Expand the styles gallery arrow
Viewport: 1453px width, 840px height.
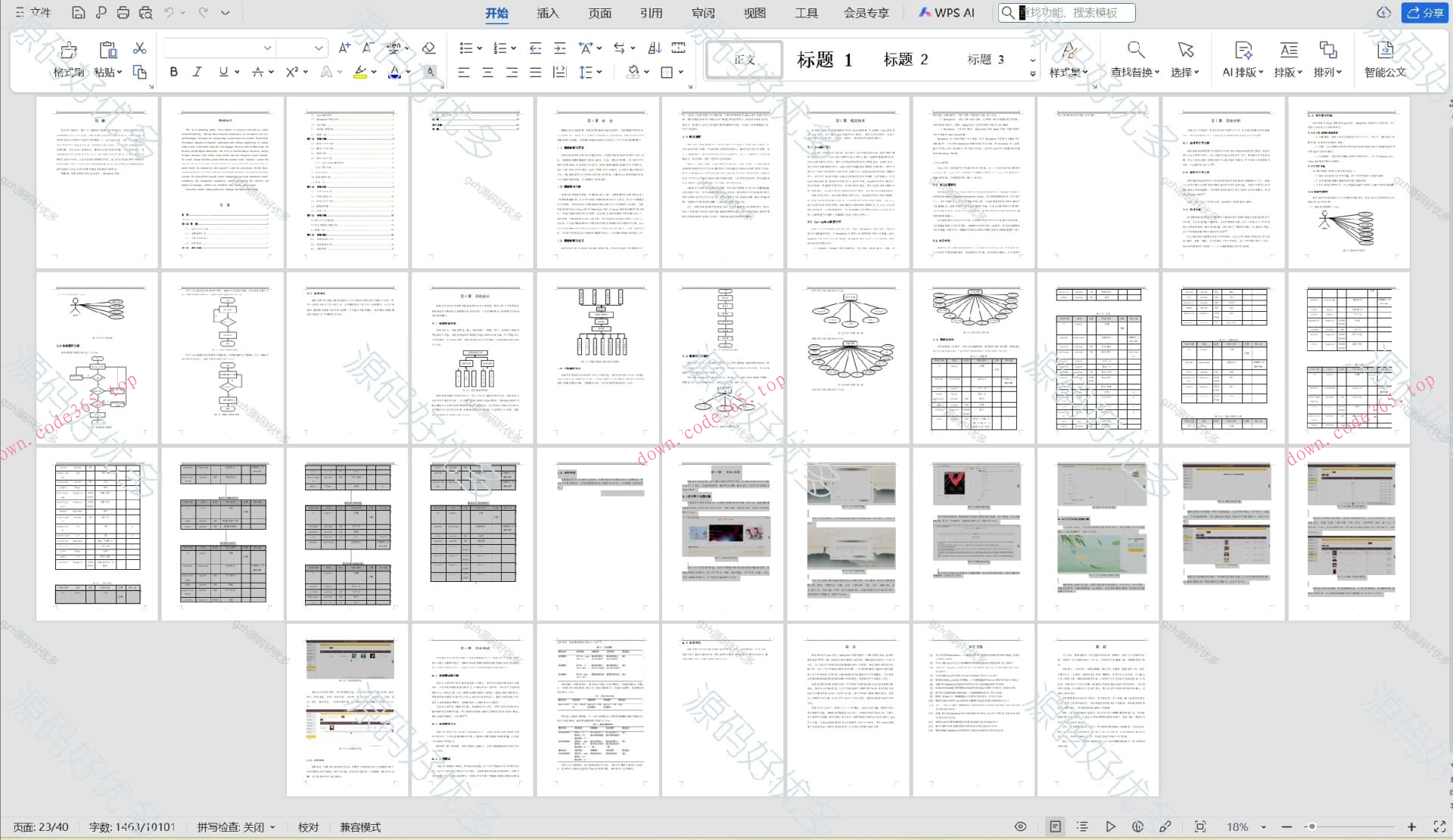coord(1033,74)
